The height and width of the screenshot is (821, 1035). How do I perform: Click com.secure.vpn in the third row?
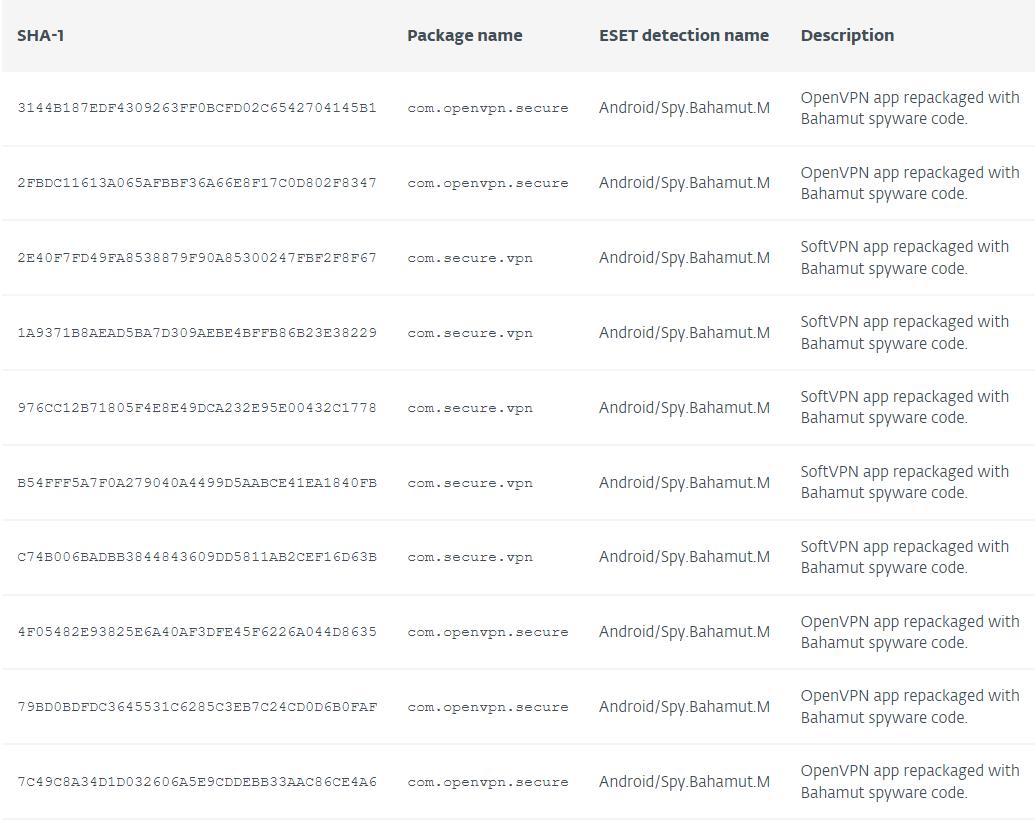click(469, 258)
